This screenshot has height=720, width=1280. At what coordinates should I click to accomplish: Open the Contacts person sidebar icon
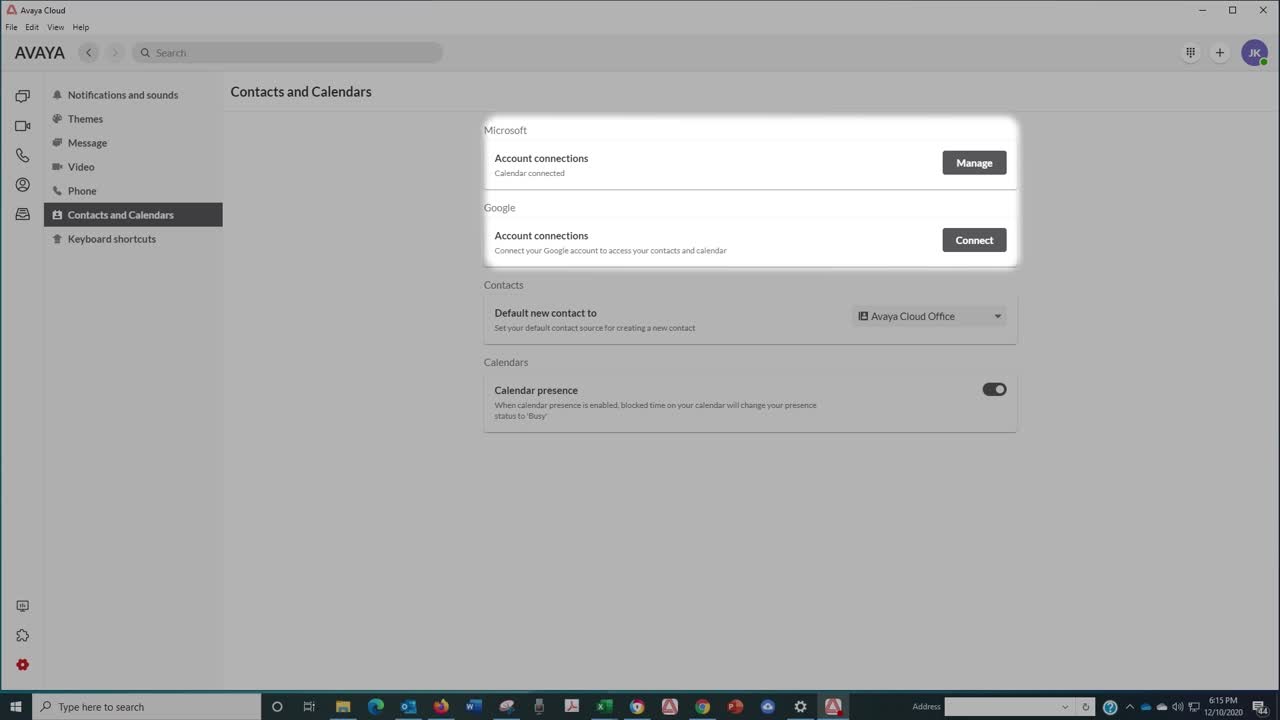pos(22,185)
